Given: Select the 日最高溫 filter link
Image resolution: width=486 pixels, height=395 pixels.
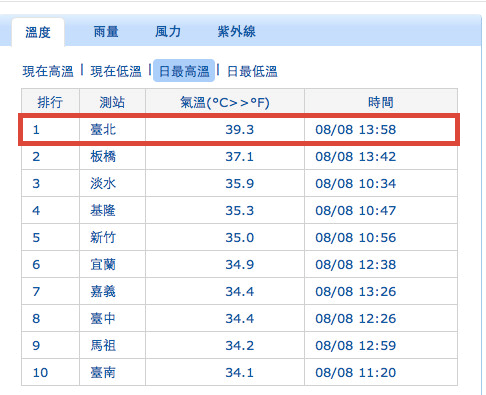Looking at the screenshot, I should click(184, 71).
